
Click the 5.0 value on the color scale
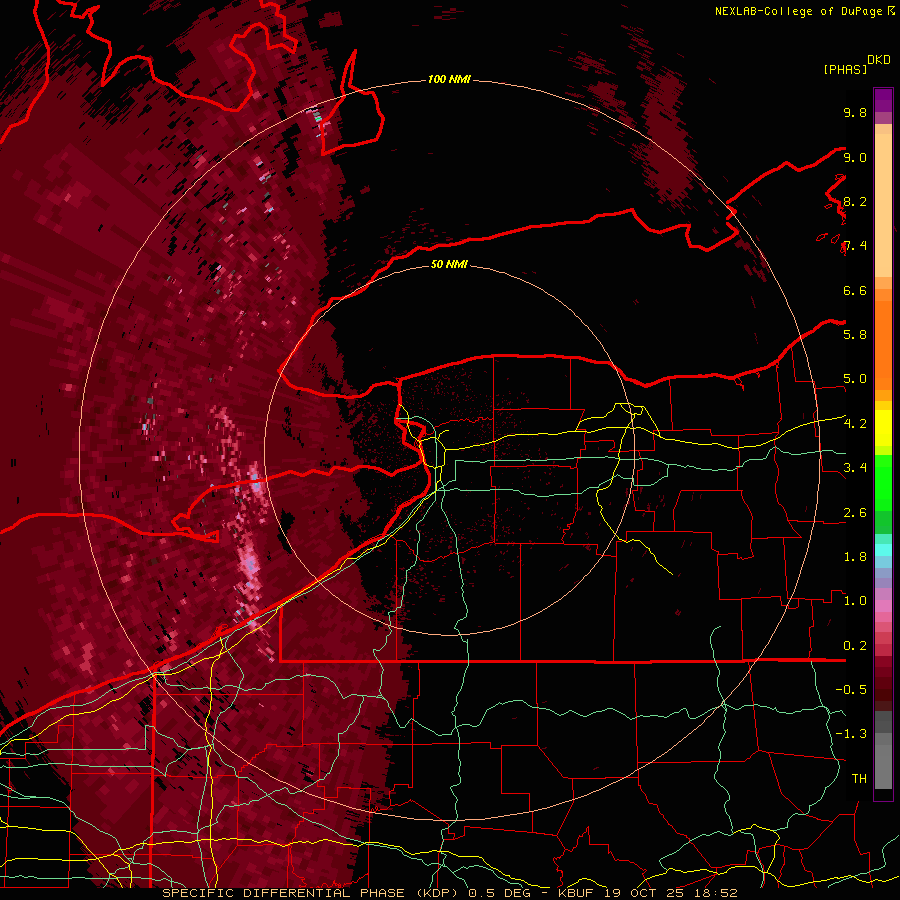point(855,379)
